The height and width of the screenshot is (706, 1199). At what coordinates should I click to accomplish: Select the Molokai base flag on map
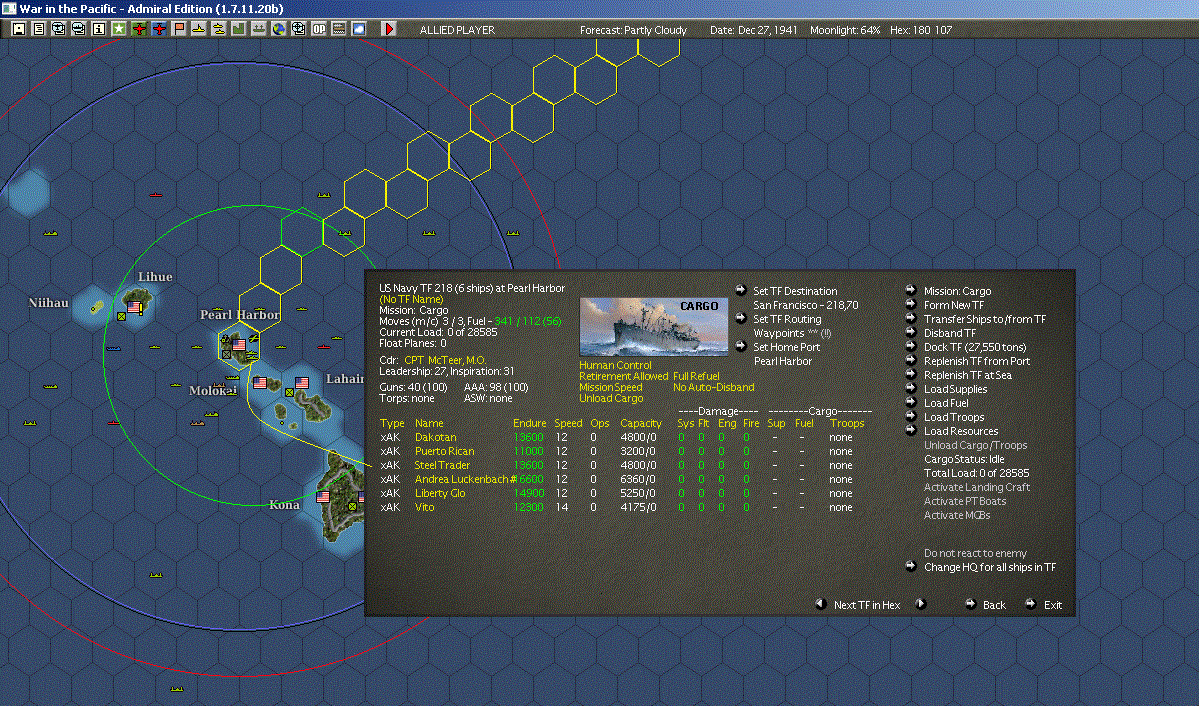click(x=260, y=382)
